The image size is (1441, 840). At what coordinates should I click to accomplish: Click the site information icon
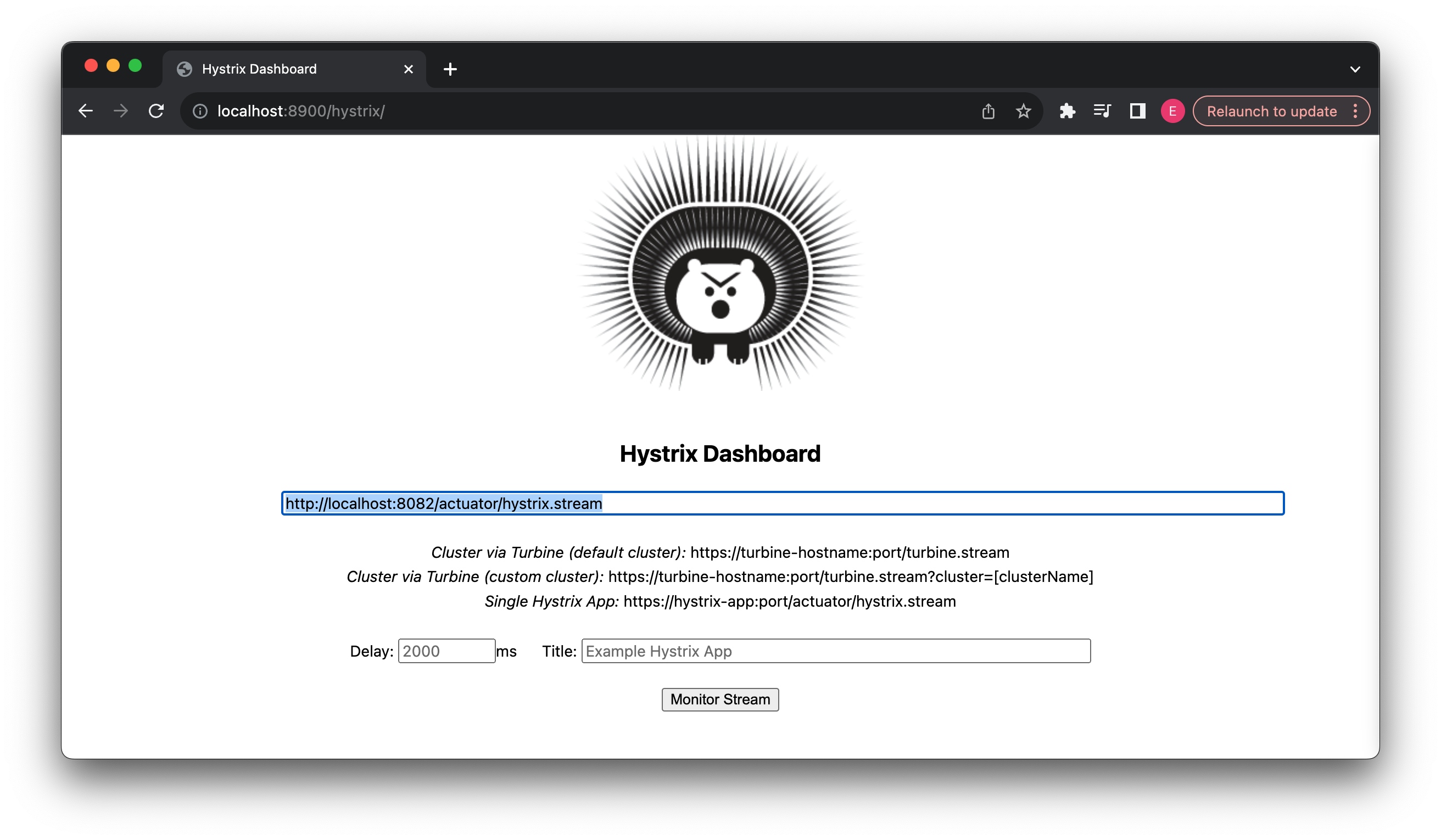200,111
